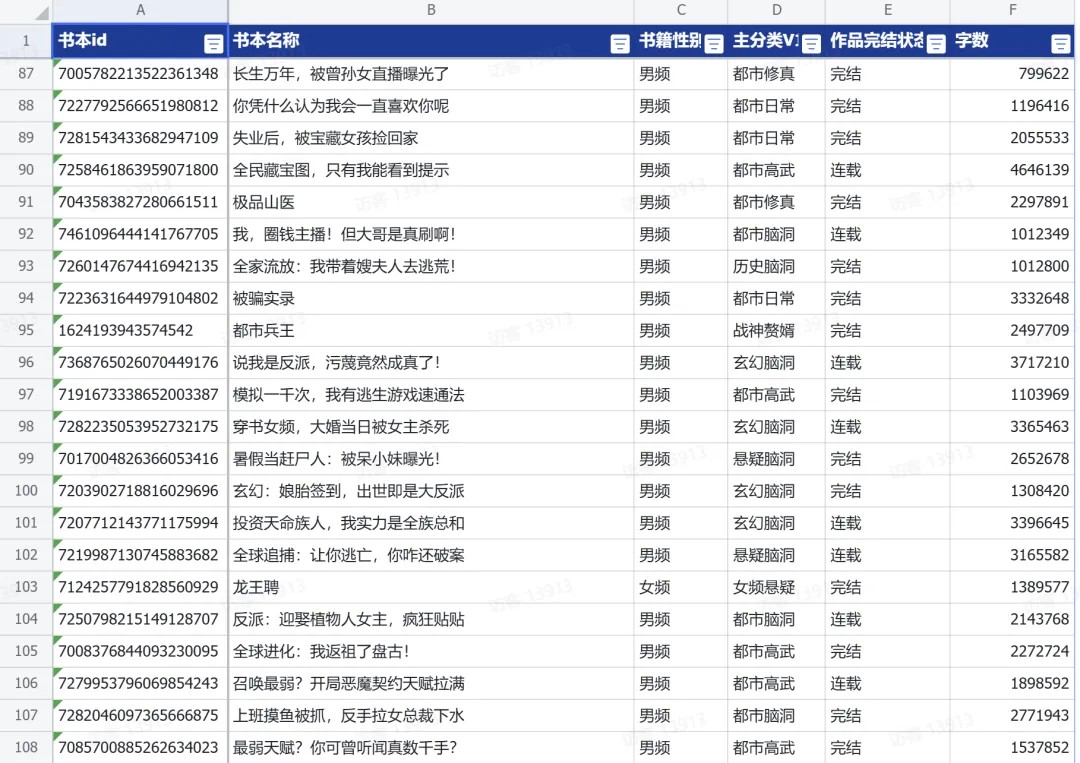Click the filter icon on 作品完结状态 column
The width and height of the screenshot is (1080, 763).
[935, 43]
